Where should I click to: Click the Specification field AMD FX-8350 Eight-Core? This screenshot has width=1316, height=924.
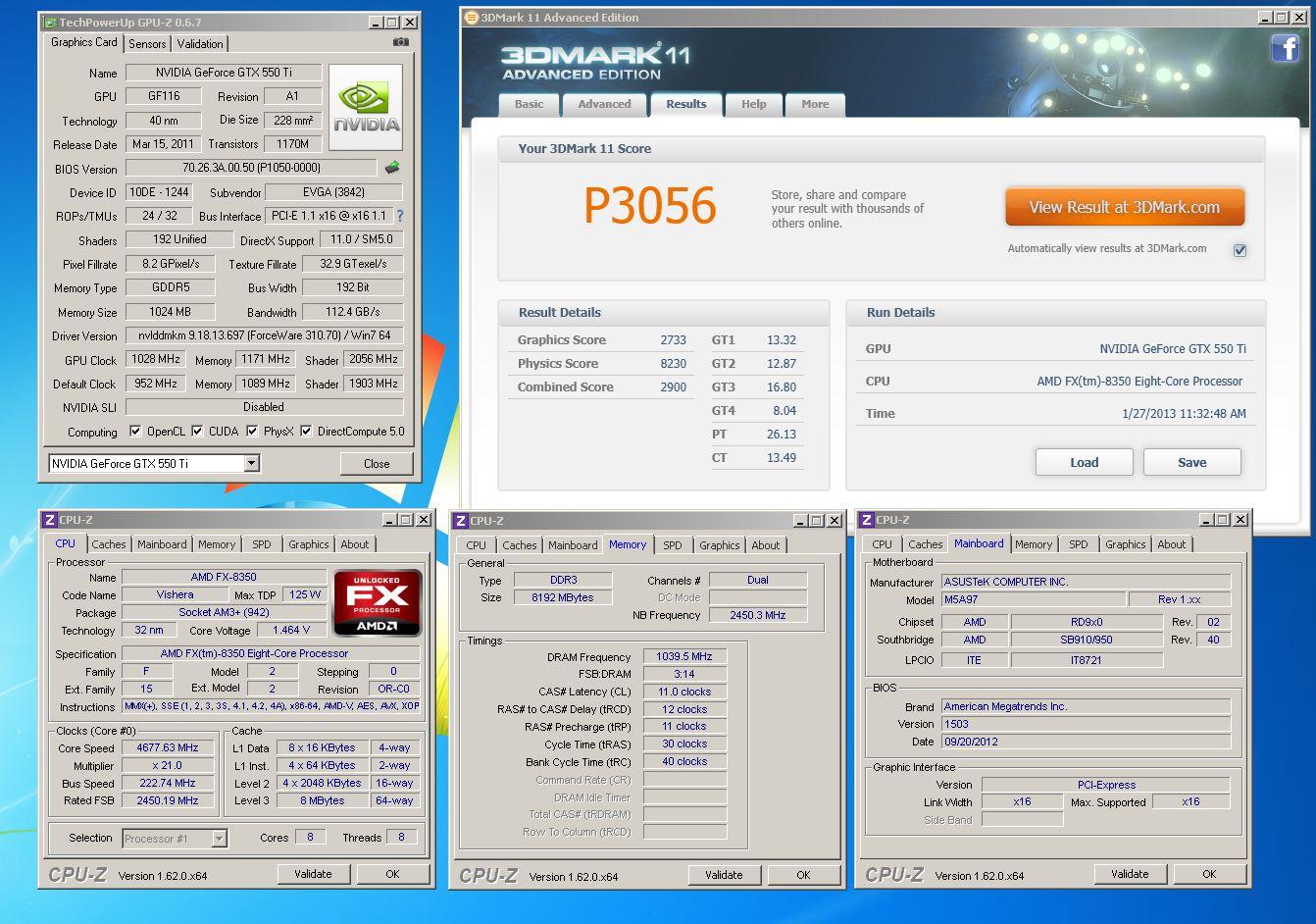pos(270,653)
